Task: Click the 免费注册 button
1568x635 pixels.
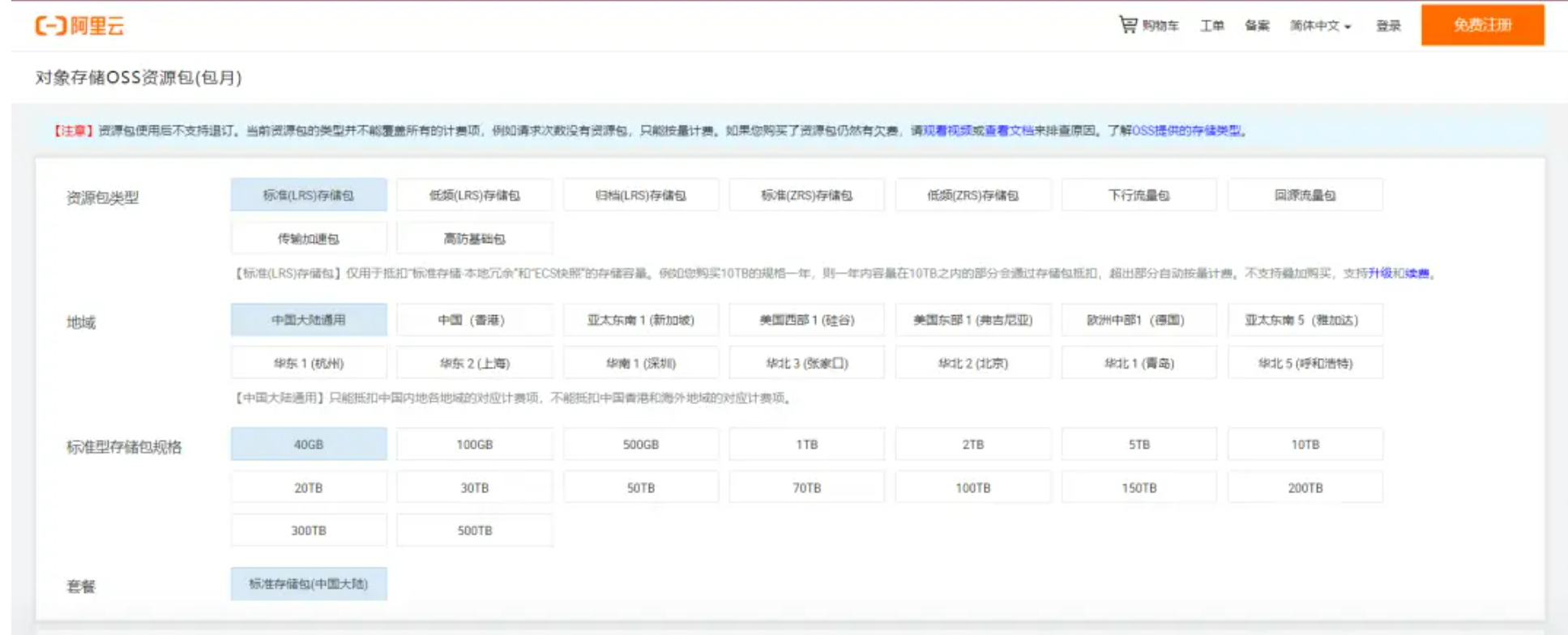Action: tap(1482, 25)
